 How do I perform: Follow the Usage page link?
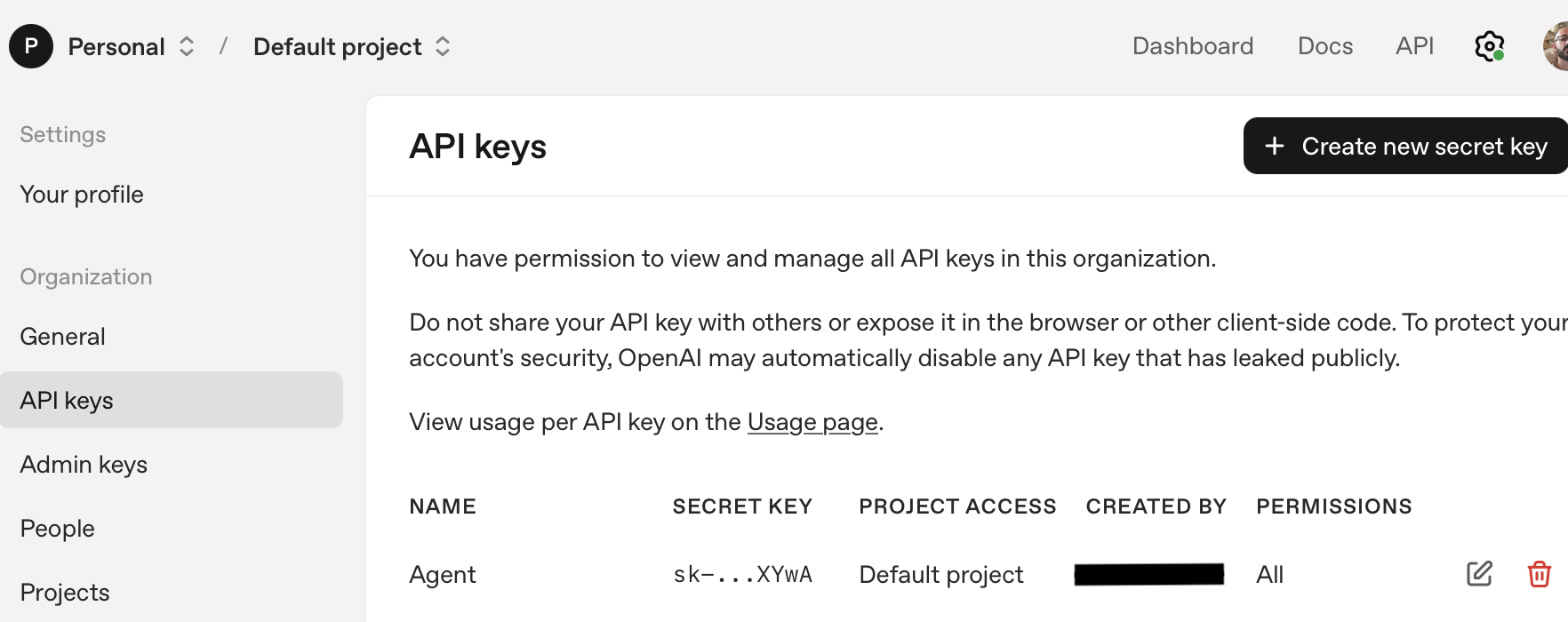click(x=812, y=422)
